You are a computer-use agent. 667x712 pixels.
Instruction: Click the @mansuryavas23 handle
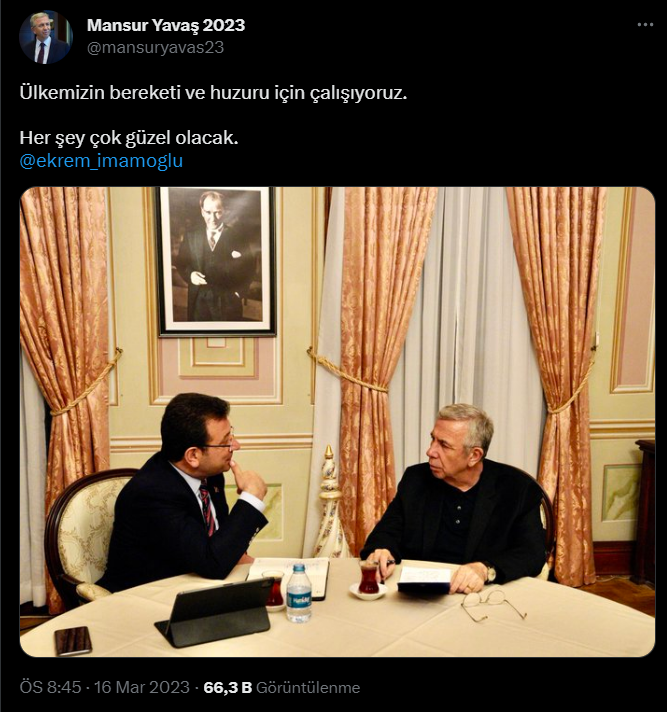[x=155, y=47]
